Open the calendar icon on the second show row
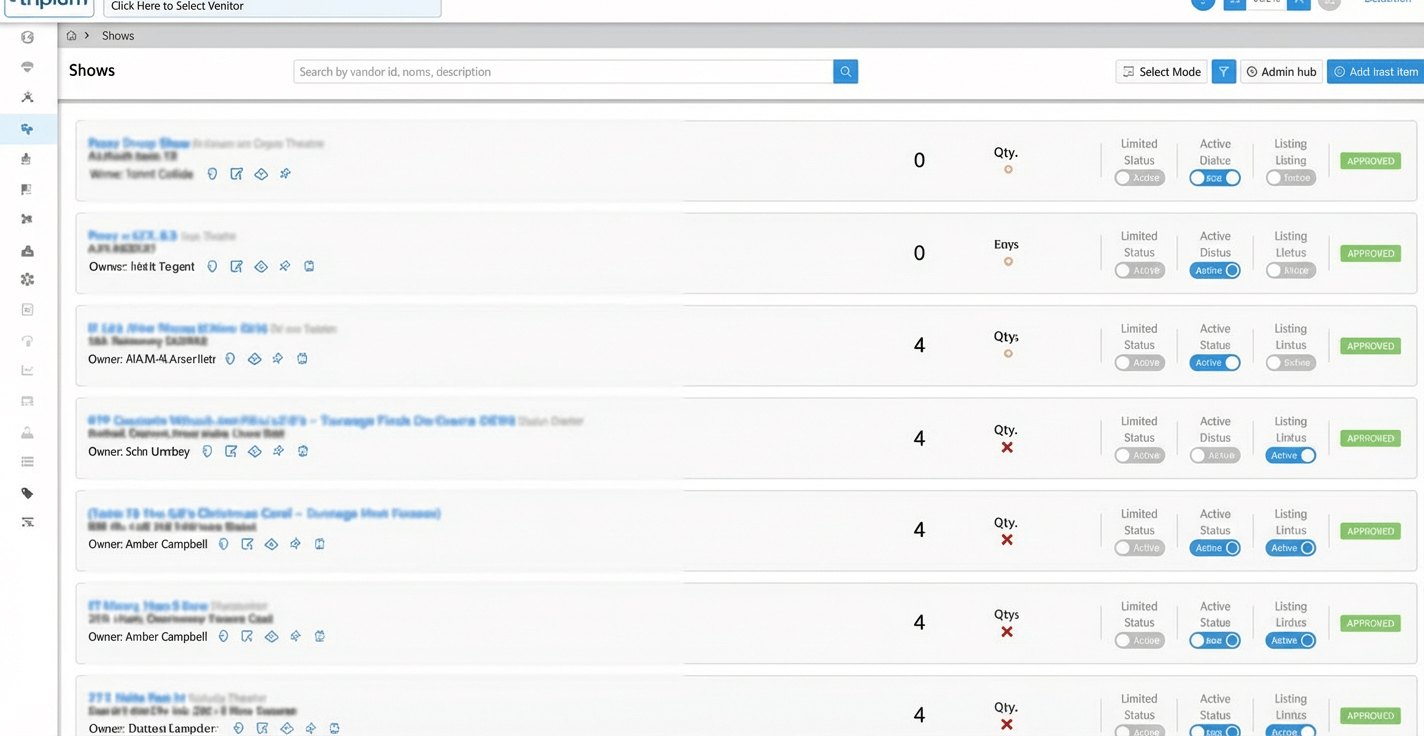Viewport: 1424px width, 736px height. tap(309, 266)
